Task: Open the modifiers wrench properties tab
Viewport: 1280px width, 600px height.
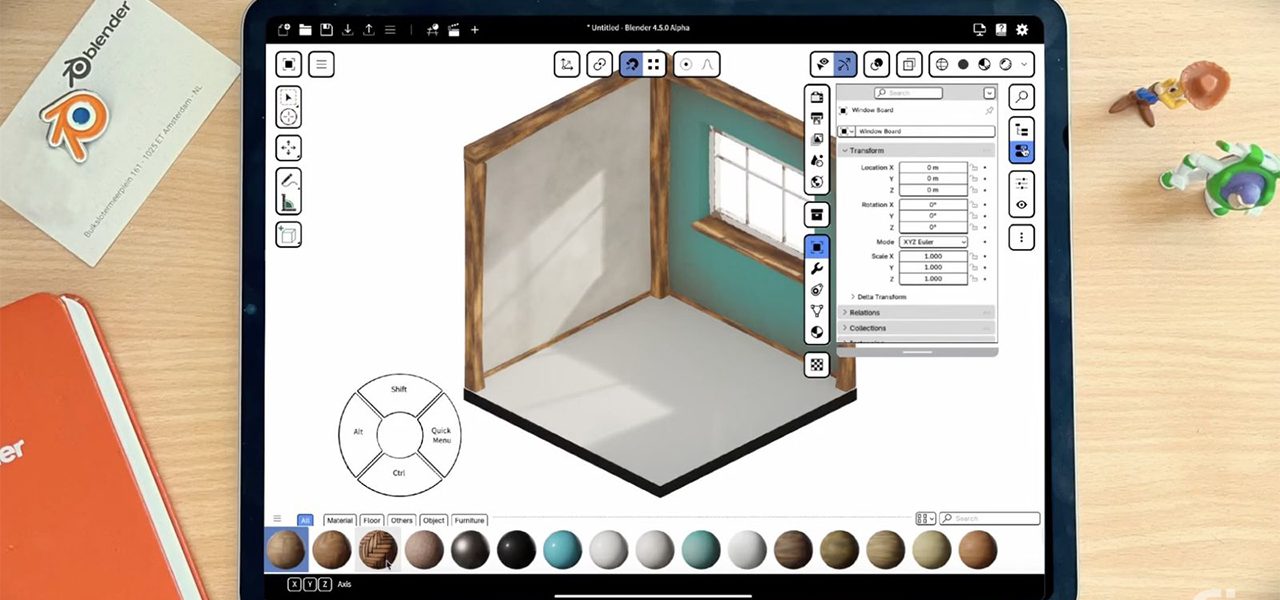Action: 817,268
